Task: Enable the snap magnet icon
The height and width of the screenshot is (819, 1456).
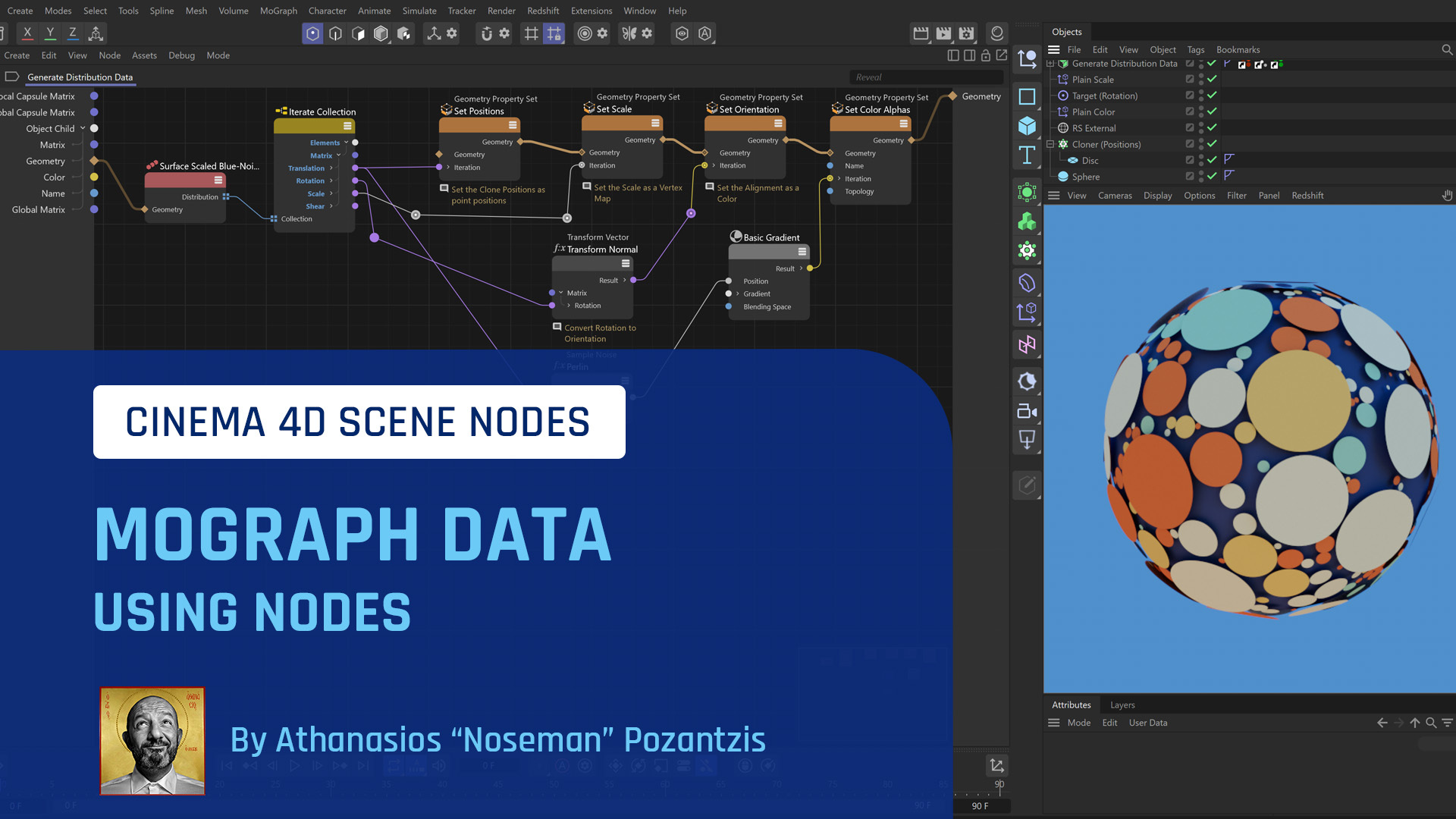Action: 486,33
